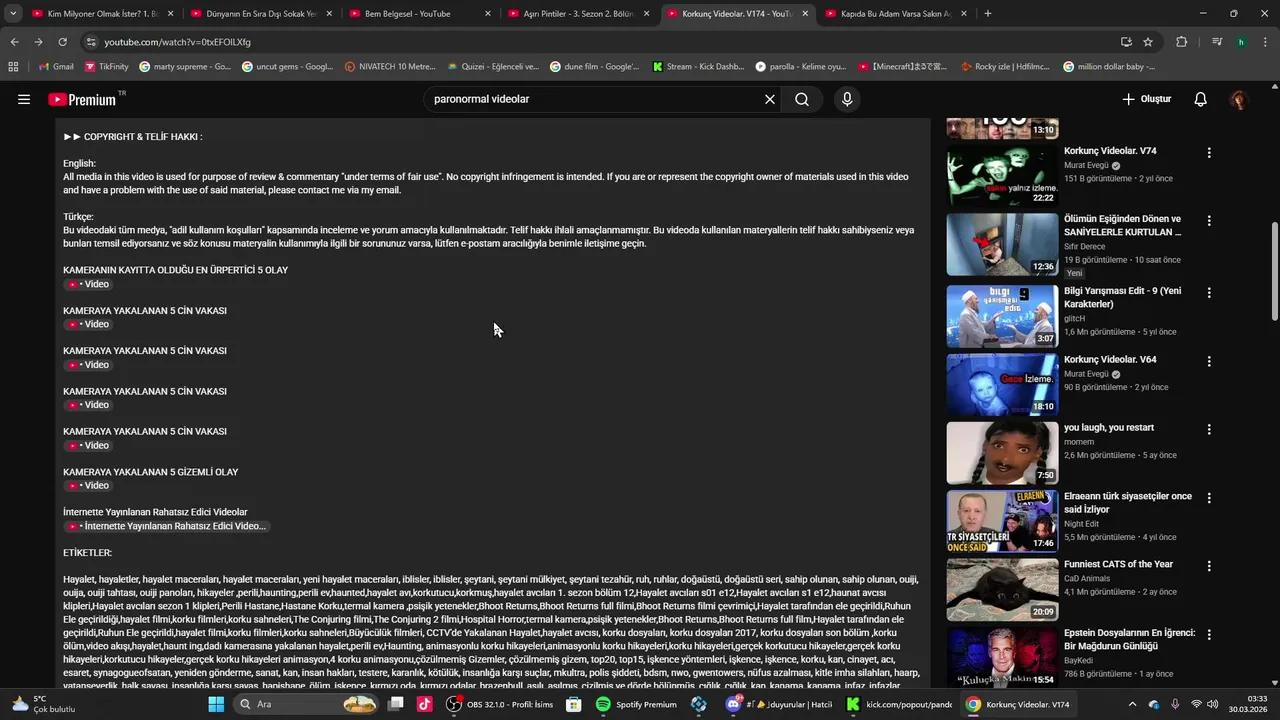Open weather widget Çok bulutlu
This screenshot has height=720, width=1280.
(43, 704)
